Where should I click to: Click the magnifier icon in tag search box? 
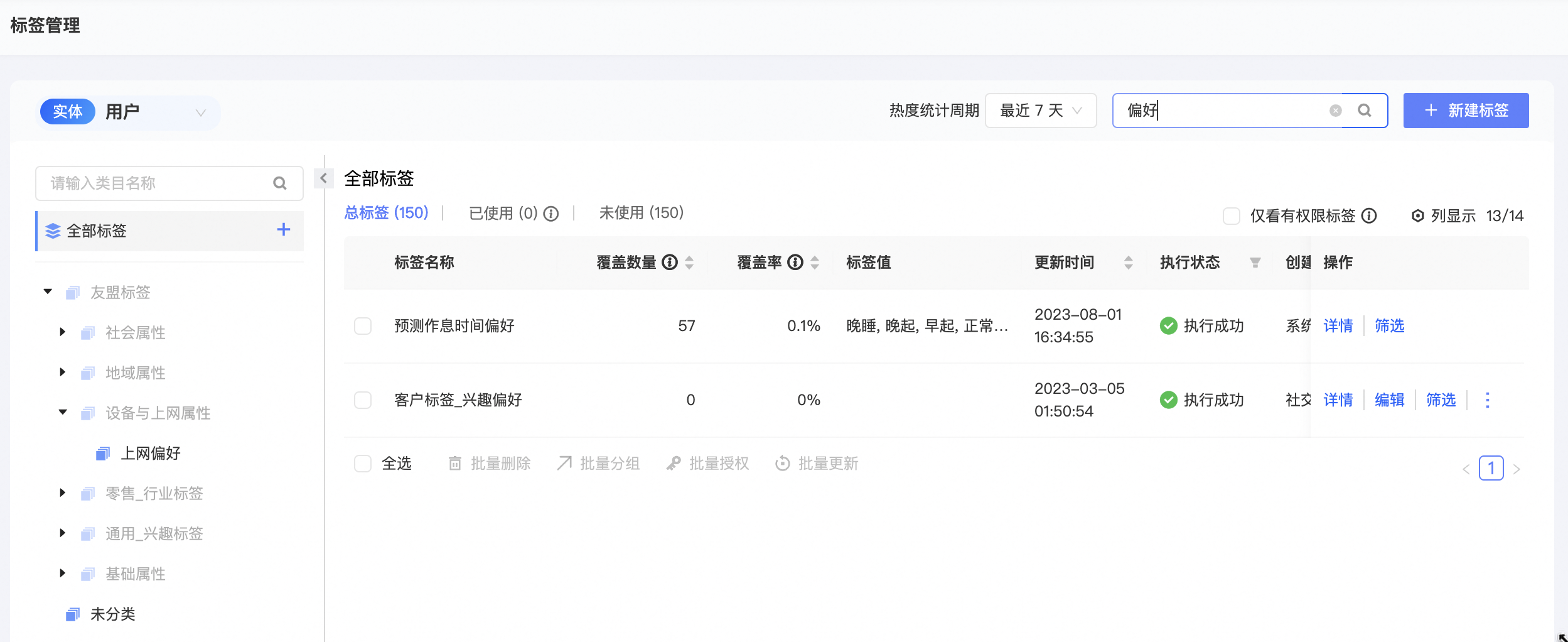tap(1365, 111)
